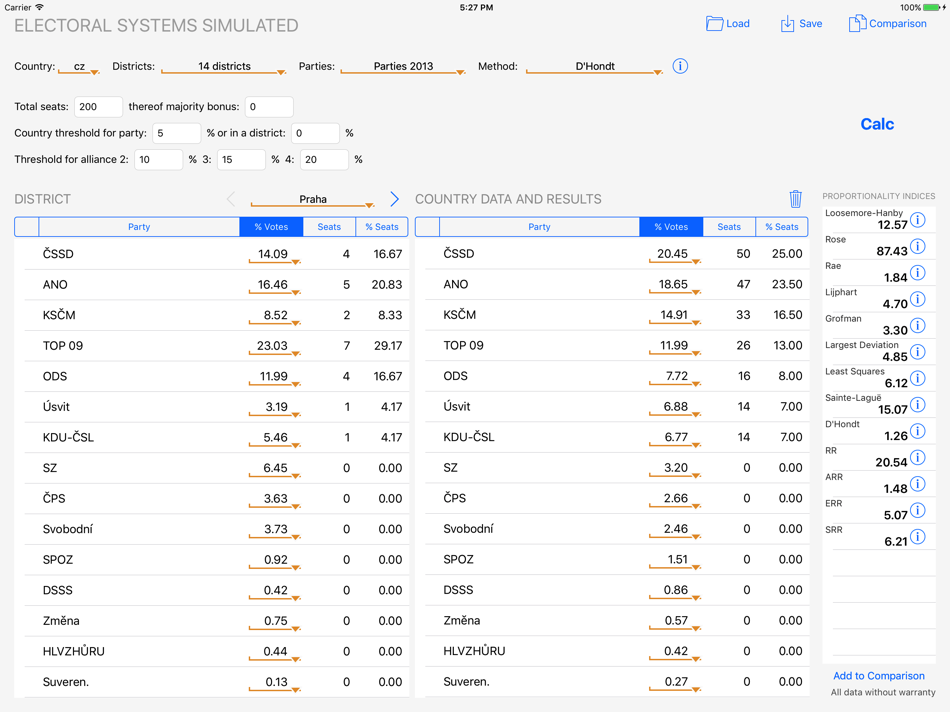Screen dimensions: 950x712
Task: Show explanation of the D'Hondt index
Action: (918, 430)
